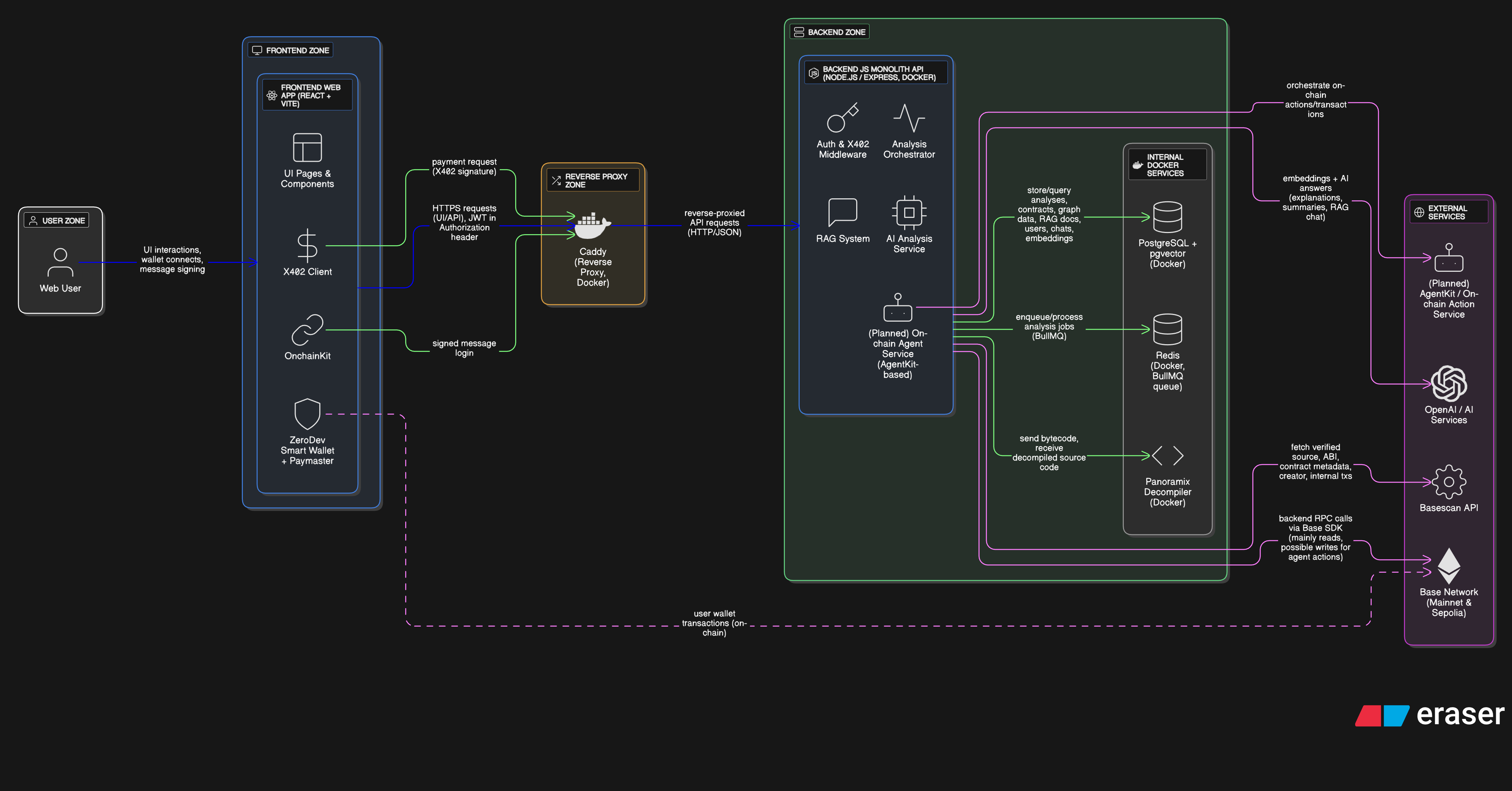Image resolution: width=1512 pixels, height=791 pixels.
Task: Click the RAG System chat bubble icon
Action: click(x=842, y=212)
